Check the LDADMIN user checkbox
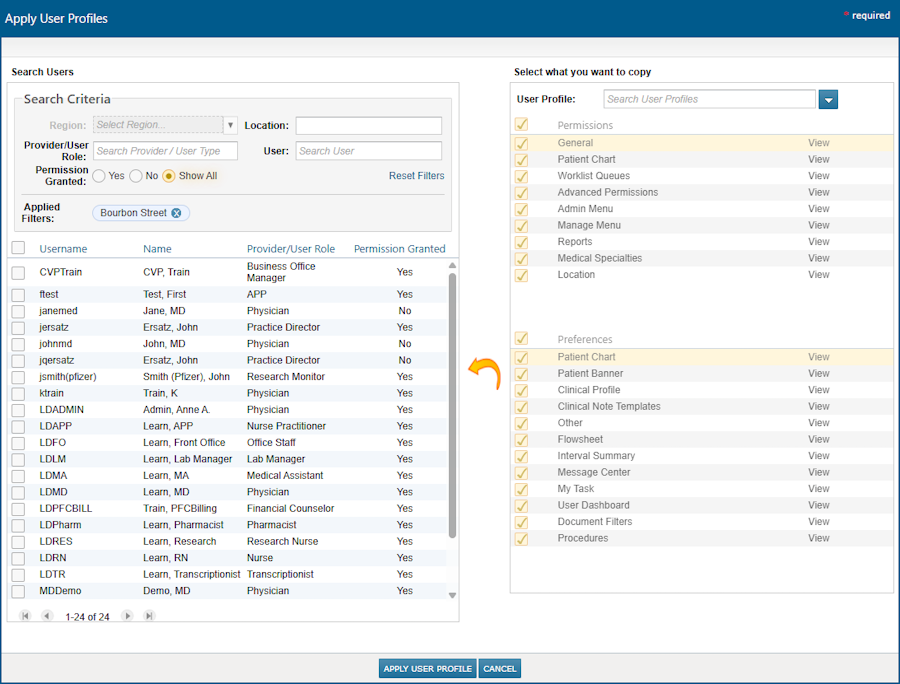900x684 pixels. click(x=18, y=410)
